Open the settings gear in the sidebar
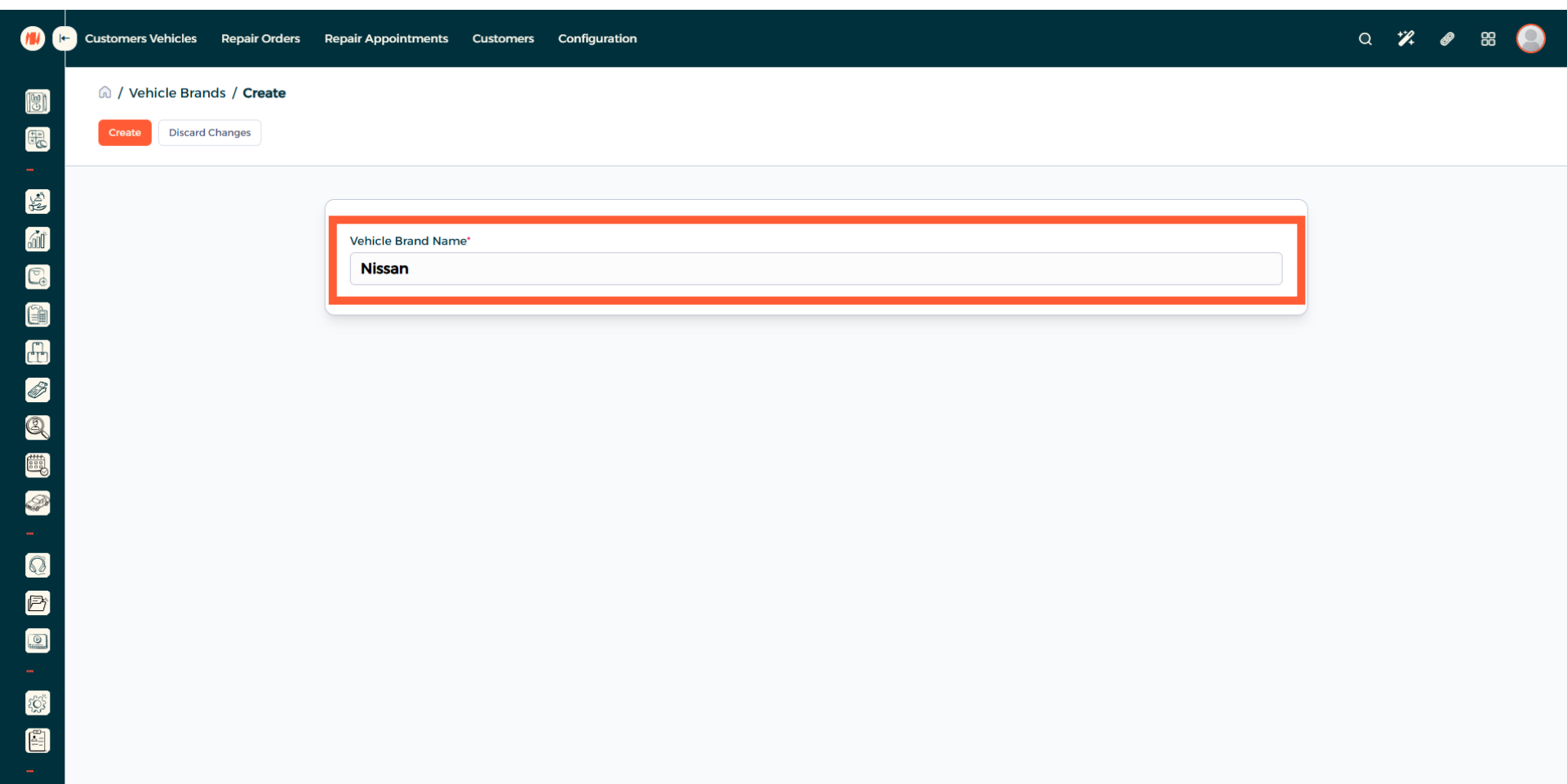This screenshot has height=784, width=1567. 38,703
